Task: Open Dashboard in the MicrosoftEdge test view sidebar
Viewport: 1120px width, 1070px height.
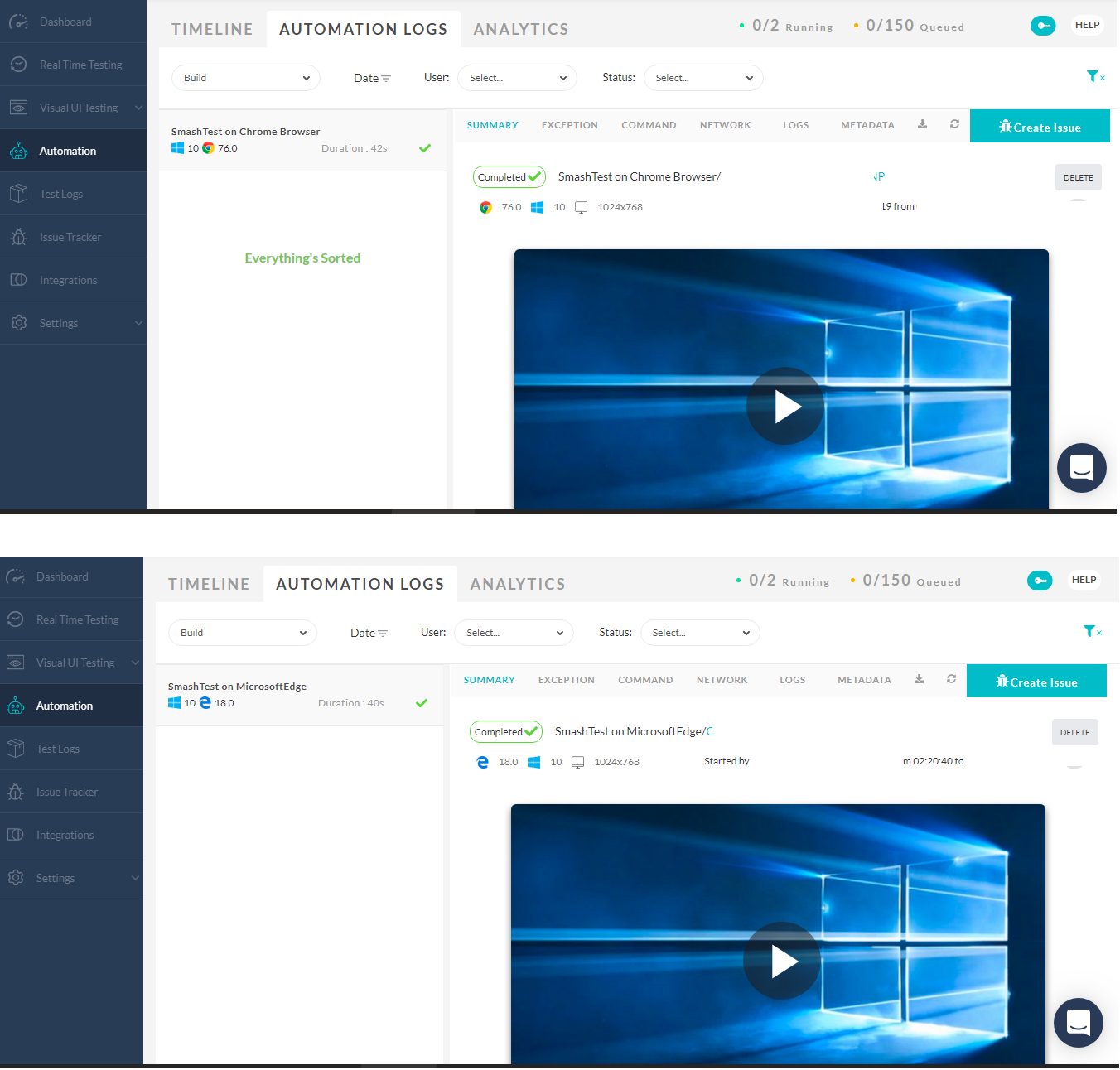Action: (71, 576)
